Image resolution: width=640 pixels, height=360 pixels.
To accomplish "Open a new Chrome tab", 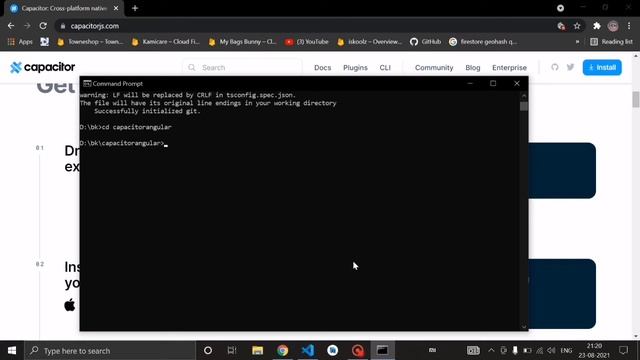I will (135, 8).
